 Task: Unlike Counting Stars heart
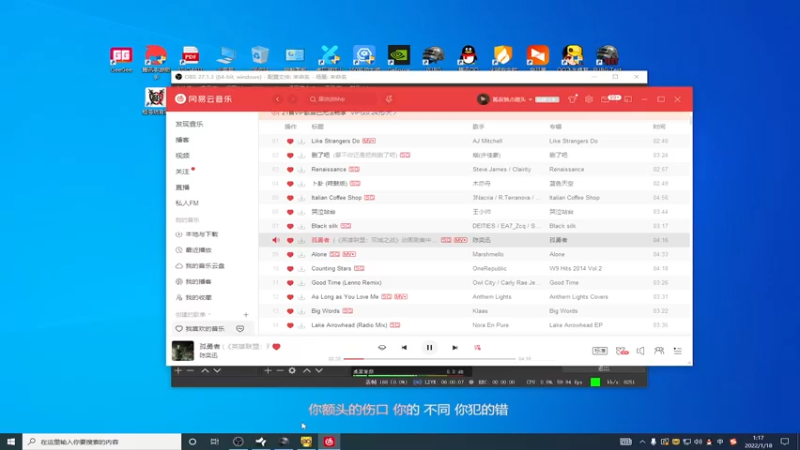coord(290,268)
